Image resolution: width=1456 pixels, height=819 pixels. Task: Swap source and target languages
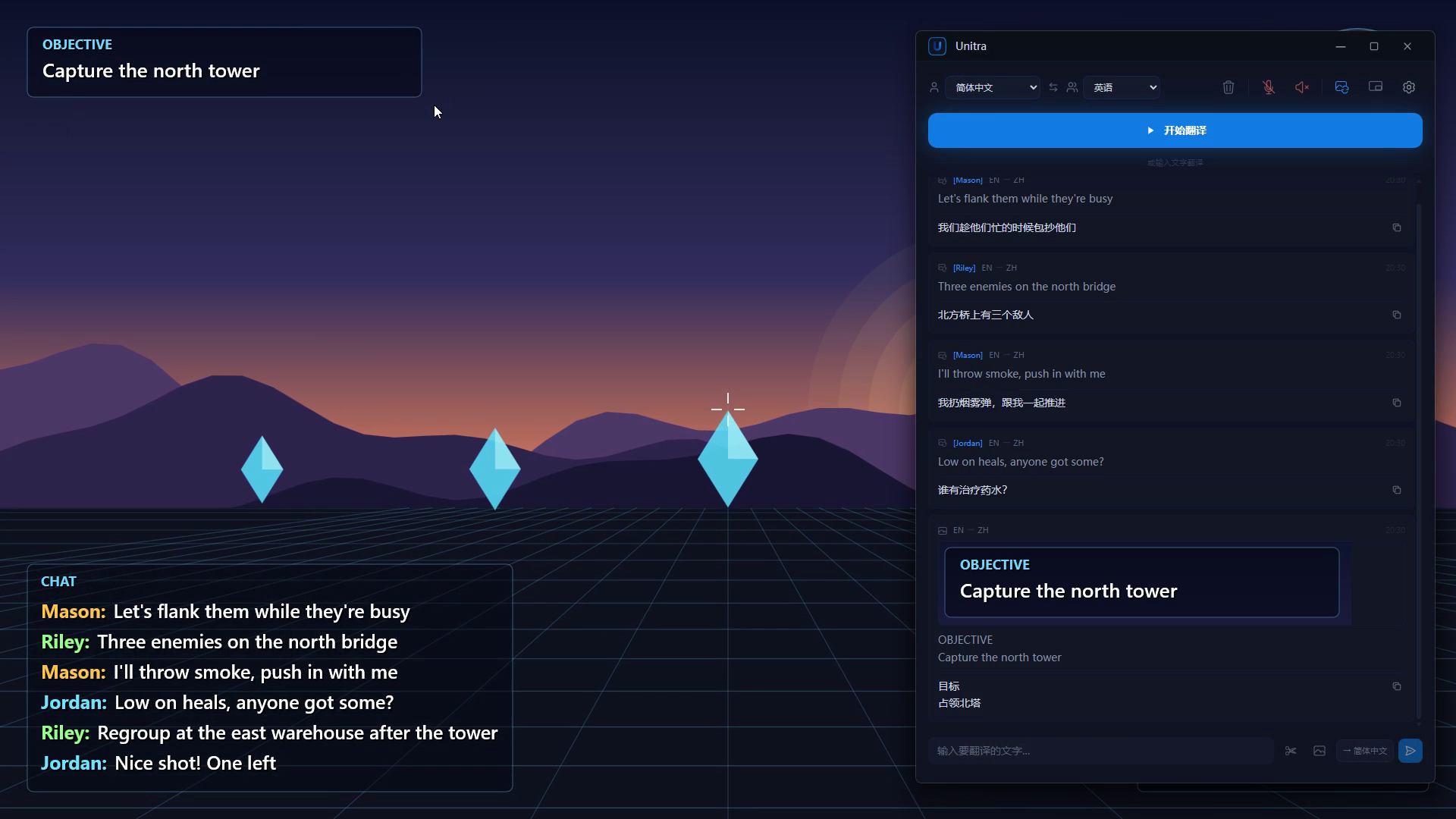1053,87
